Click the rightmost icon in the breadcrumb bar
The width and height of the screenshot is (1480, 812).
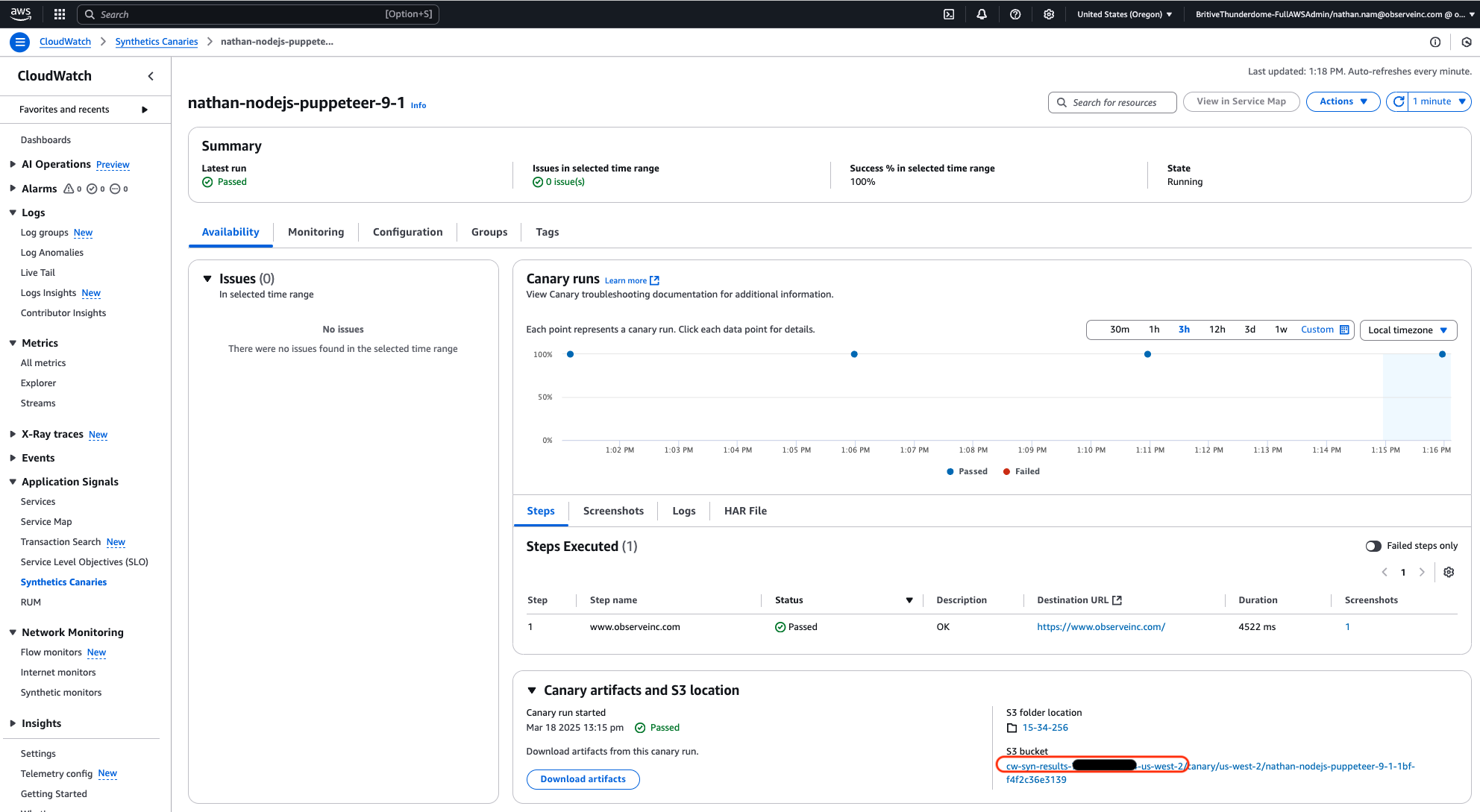point(1467,42)
